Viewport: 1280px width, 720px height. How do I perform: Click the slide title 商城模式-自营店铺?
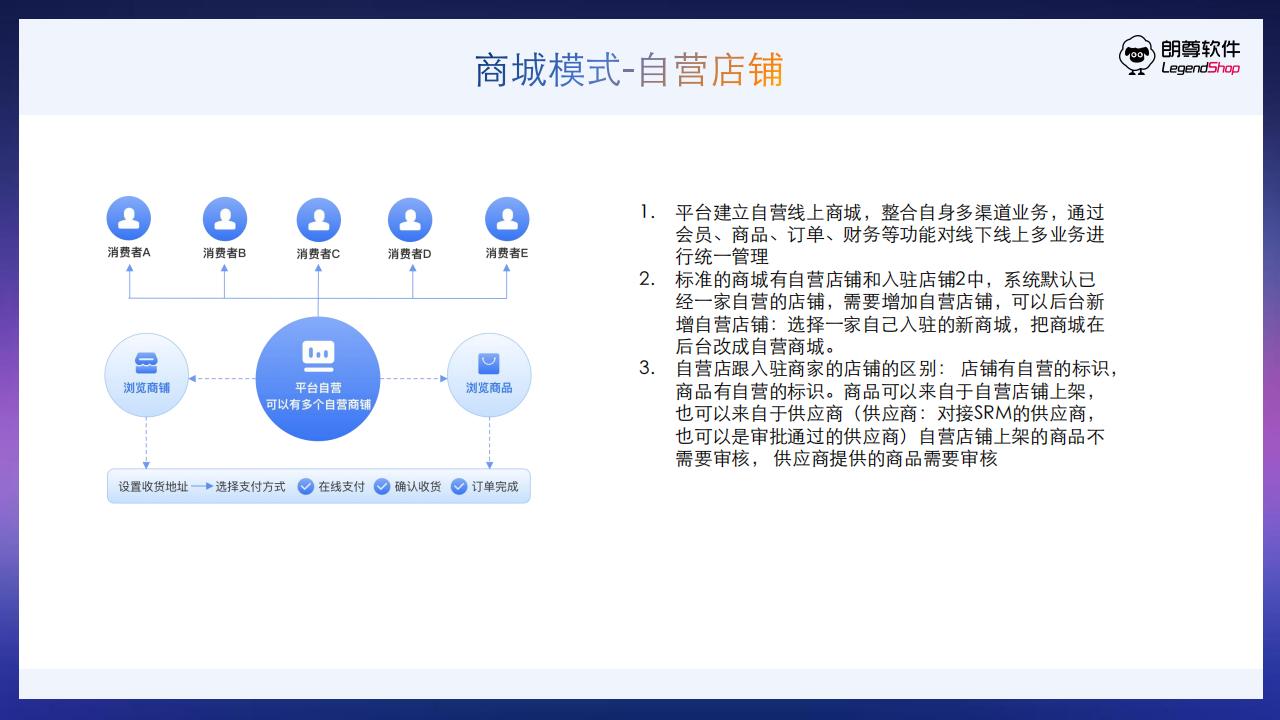pyautogui.click(x=628, y=70)
